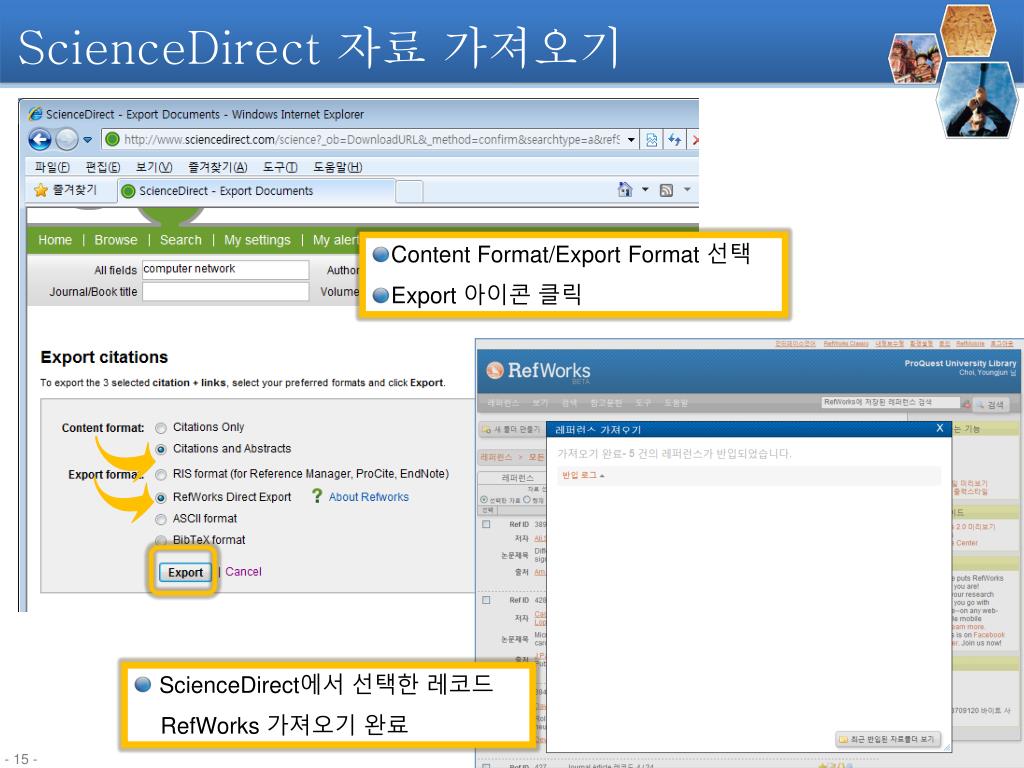
Task: Close the 레퍼런스 가져오기 dialog
Action: click(x=940, y=428)
